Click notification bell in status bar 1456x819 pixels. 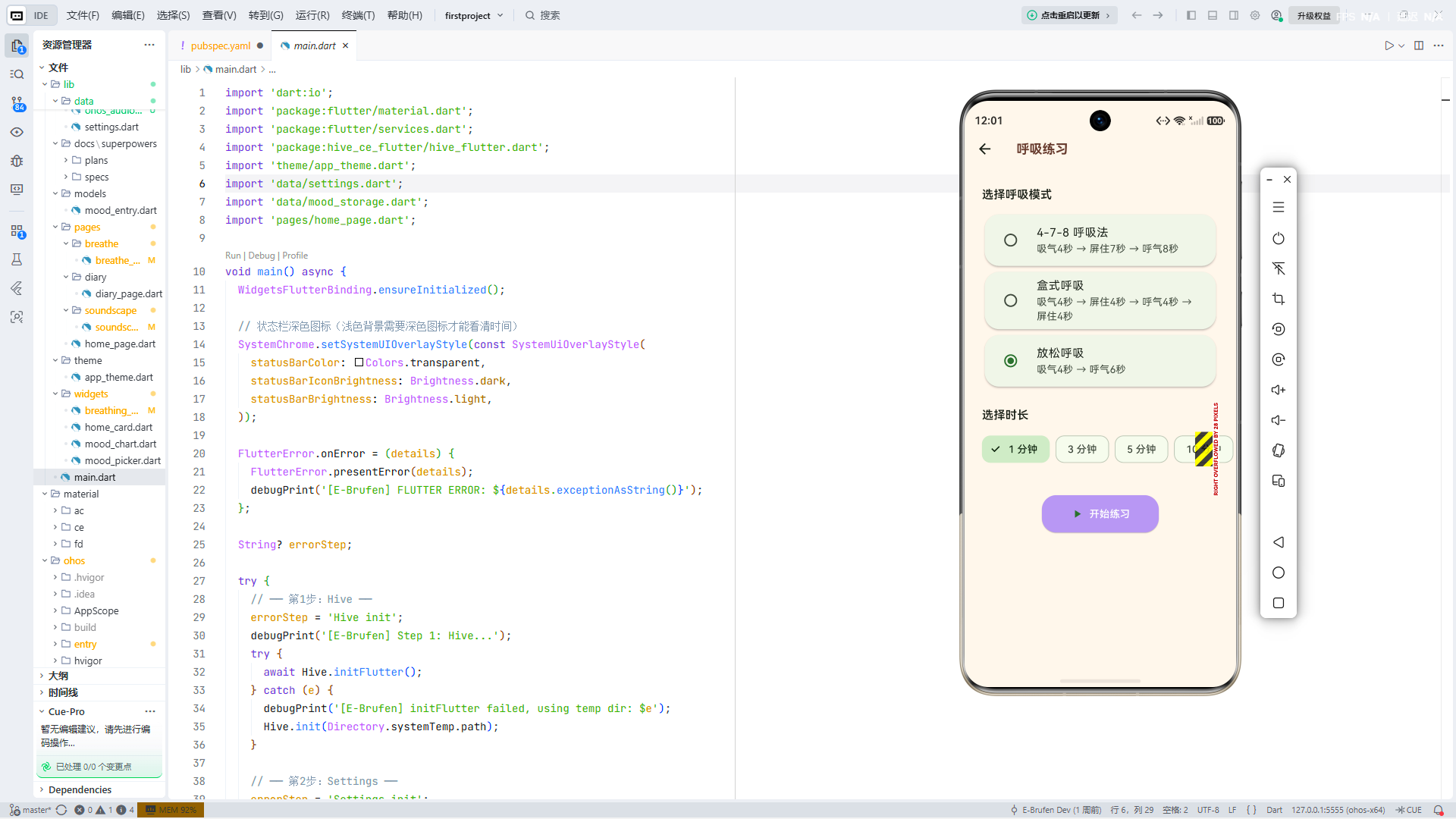pos(1438,810)
